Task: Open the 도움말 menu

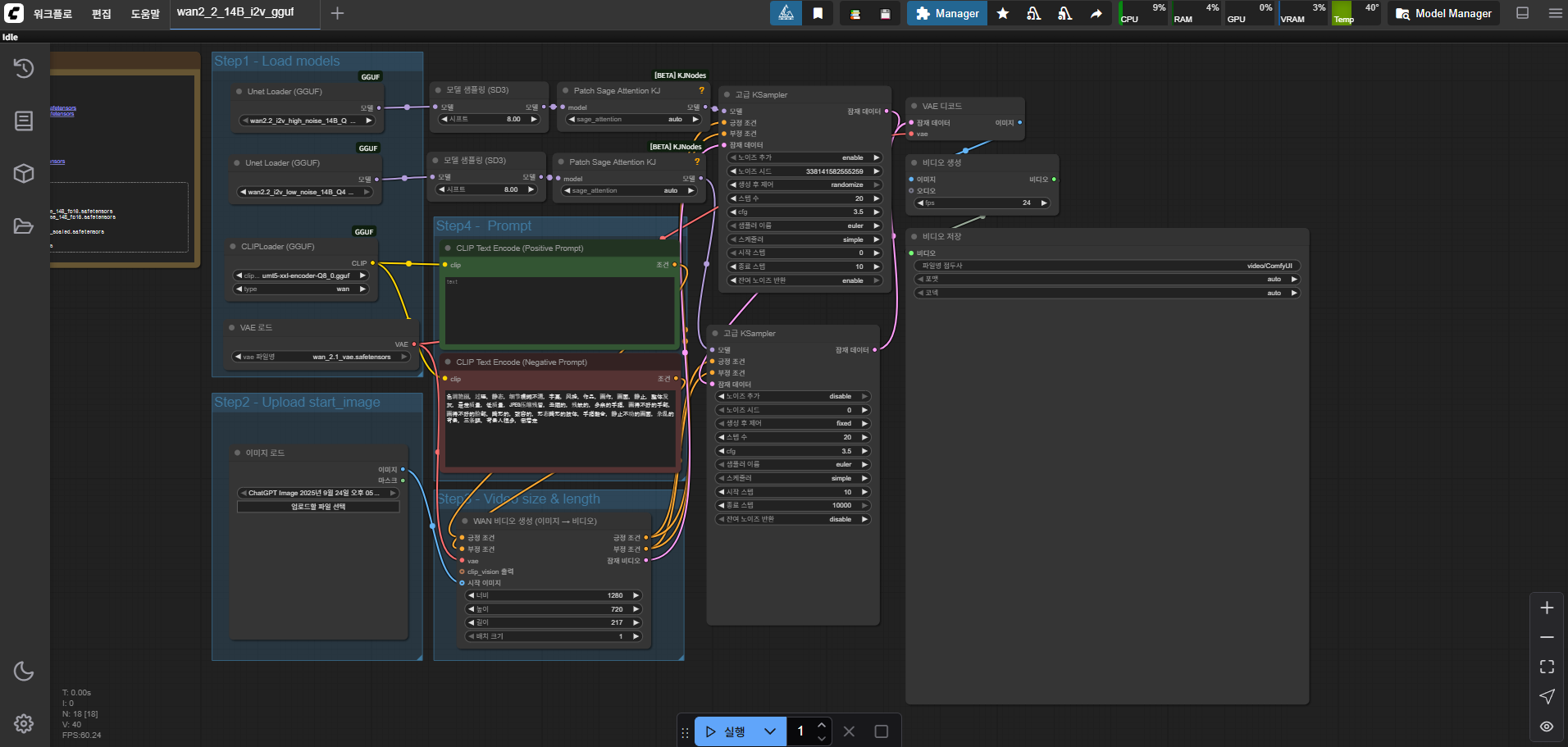Action: click(x=145, y=14)
